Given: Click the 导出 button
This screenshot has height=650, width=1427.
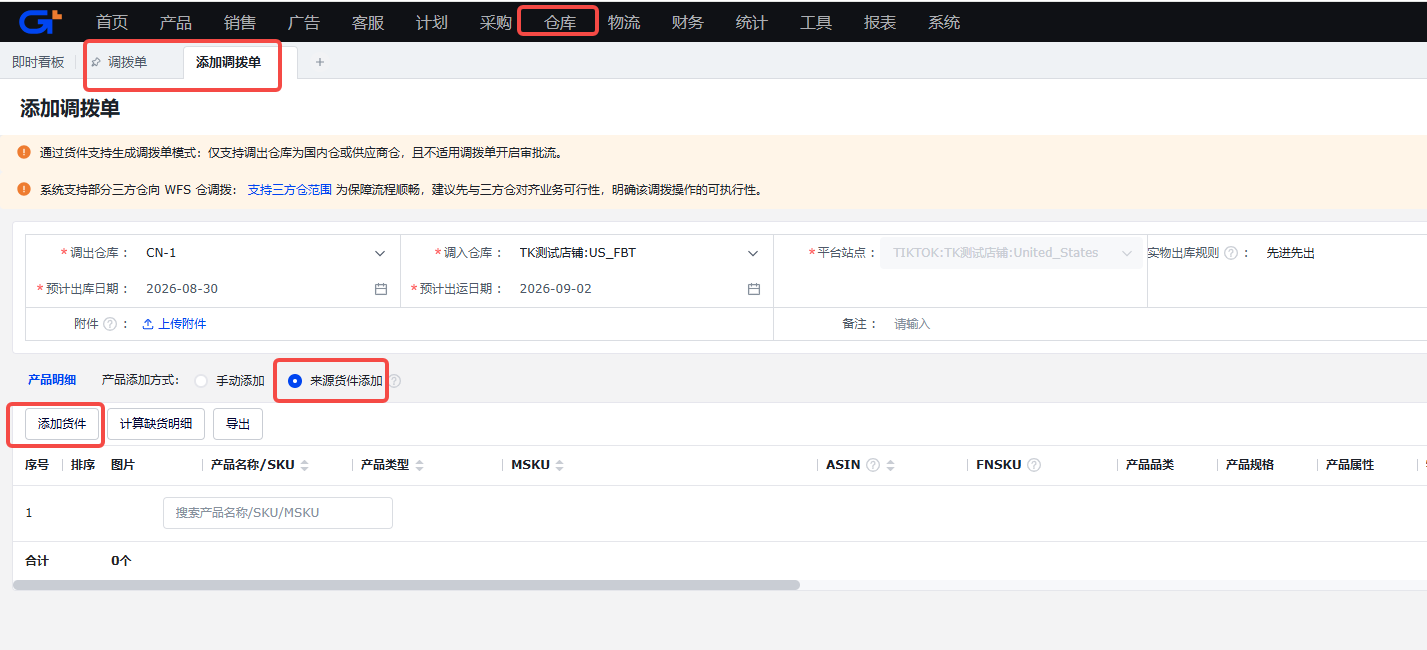Looking at the screenshot, I should click(x=238, y=424).
